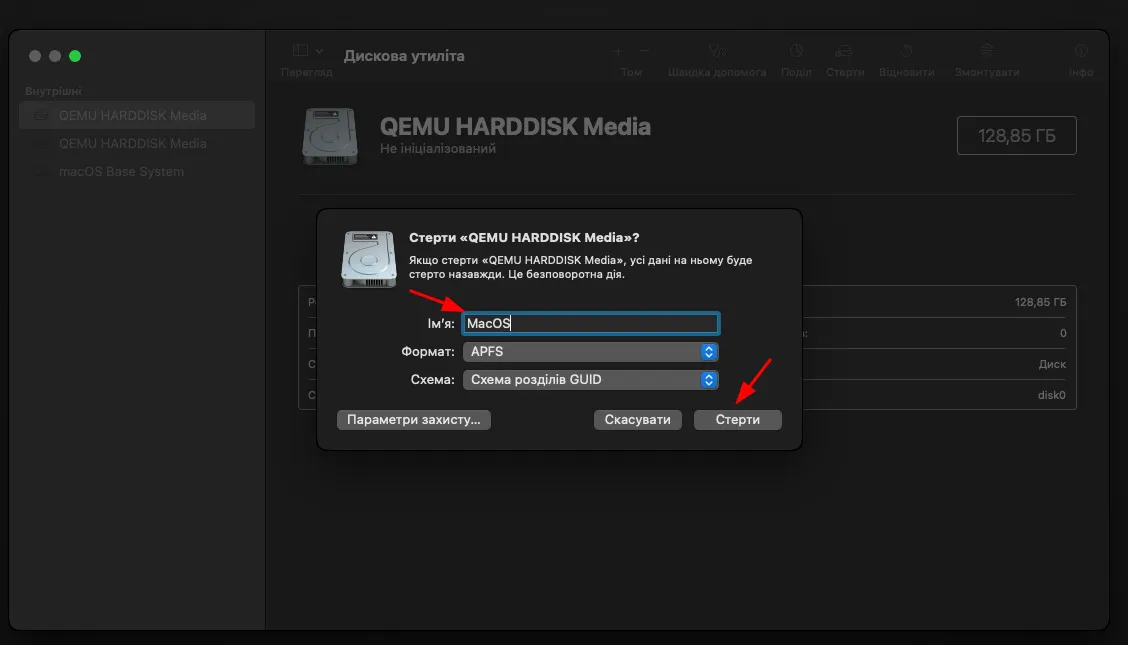1128x645 pixels.
Task: Click the green zoom window button
Action: (75, 56)
